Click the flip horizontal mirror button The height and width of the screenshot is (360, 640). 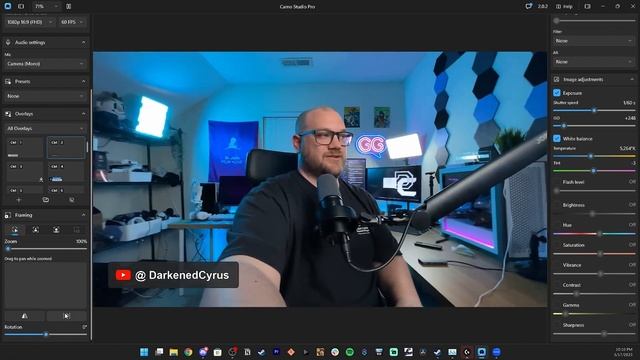point(24,316)
